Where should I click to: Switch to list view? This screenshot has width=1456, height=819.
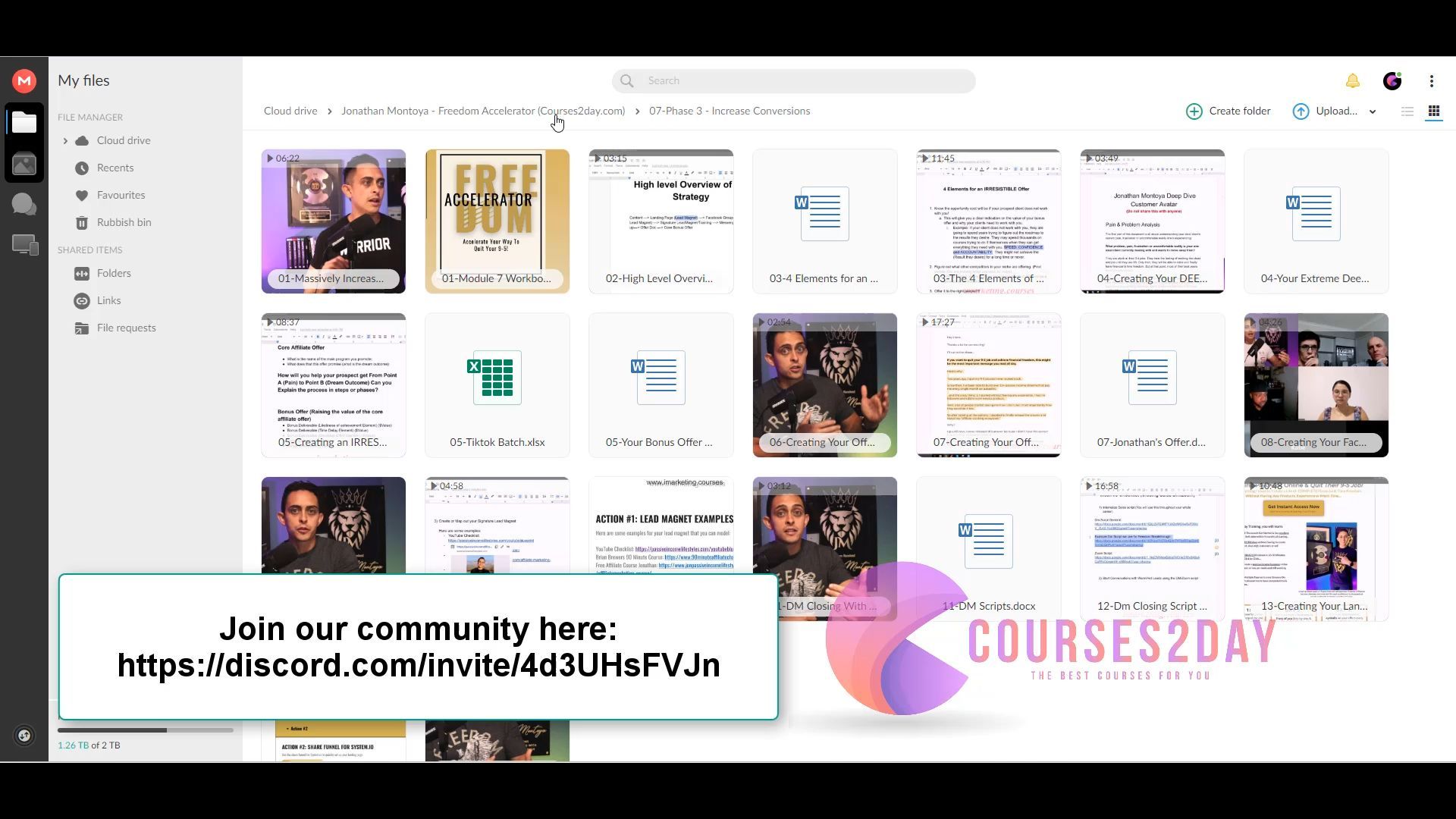(1407, 111)
